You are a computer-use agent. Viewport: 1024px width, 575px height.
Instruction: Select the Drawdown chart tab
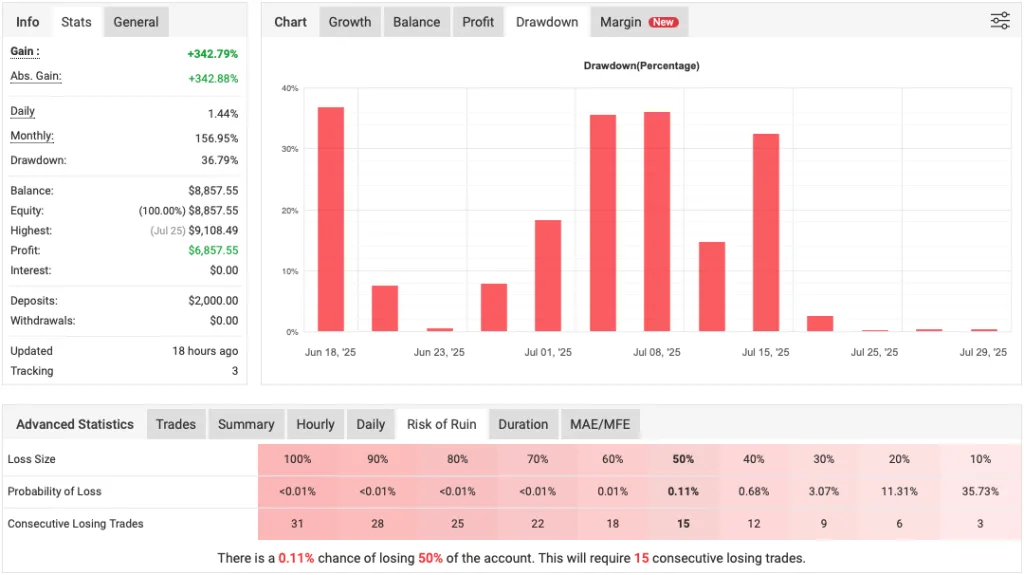(x=547, y=22)
